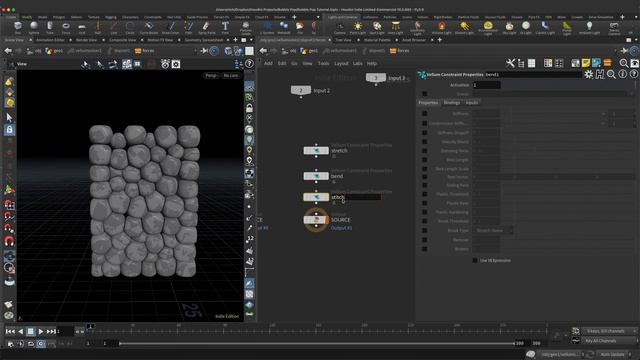Select the Volume Light shelf tool
Screen dimensions: 640x360
coord(442,28)
